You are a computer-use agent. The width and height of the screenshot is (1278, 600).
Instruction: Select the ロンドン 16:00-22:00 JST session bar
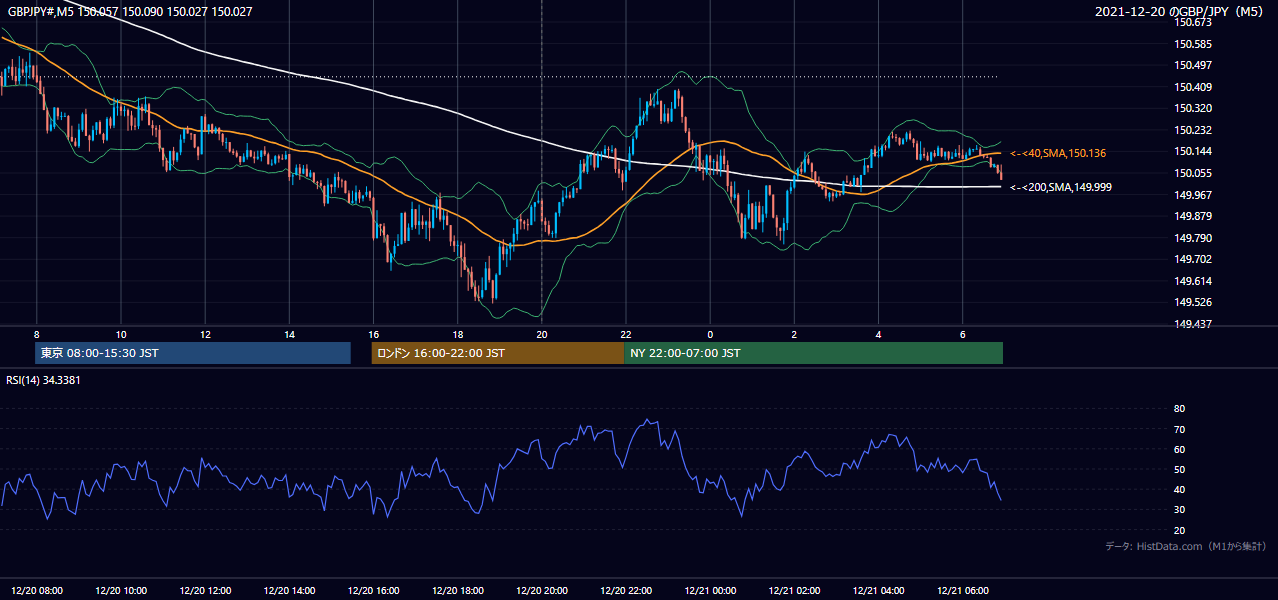tap(498, 353)
